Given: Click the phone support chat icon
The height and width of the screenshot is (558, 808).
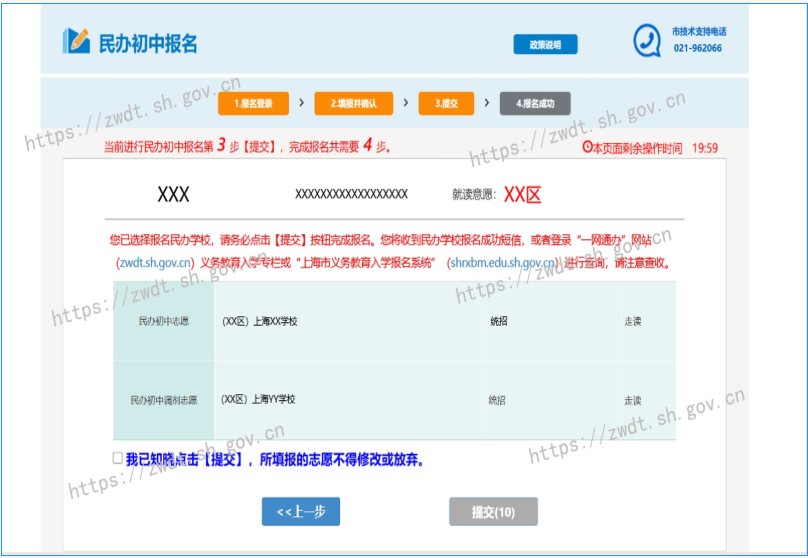Looking at the screenshot, I should pos(646,40).
